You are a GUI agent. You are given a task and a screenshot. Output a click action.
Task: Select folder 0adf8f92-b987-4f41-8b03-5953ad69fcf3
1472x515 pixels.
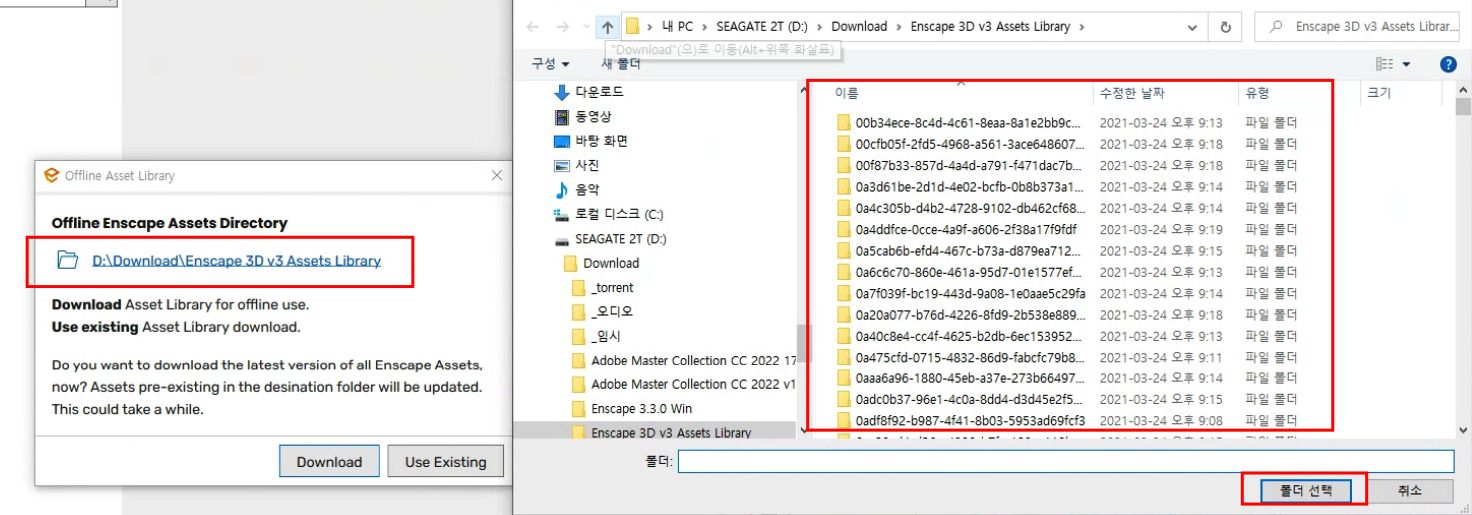click(x=970, y=420)
